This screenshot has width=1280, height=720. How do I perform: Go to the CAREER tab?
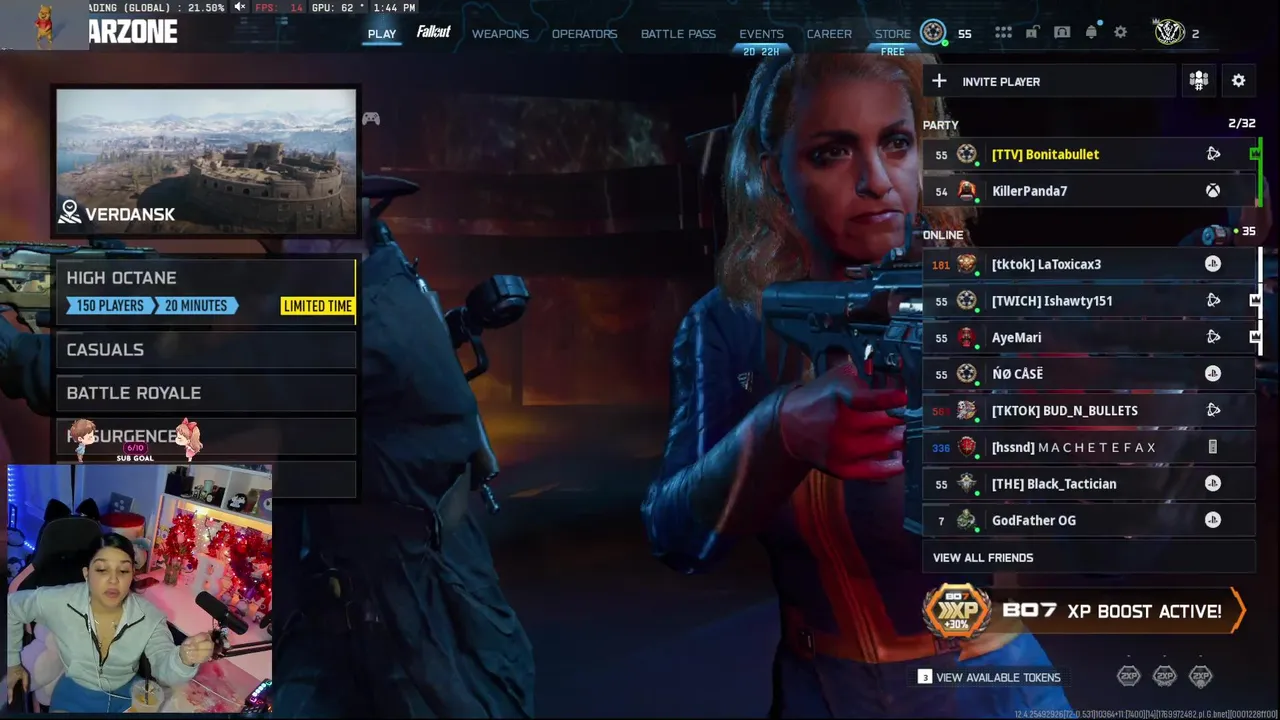[x=829, y=34]
